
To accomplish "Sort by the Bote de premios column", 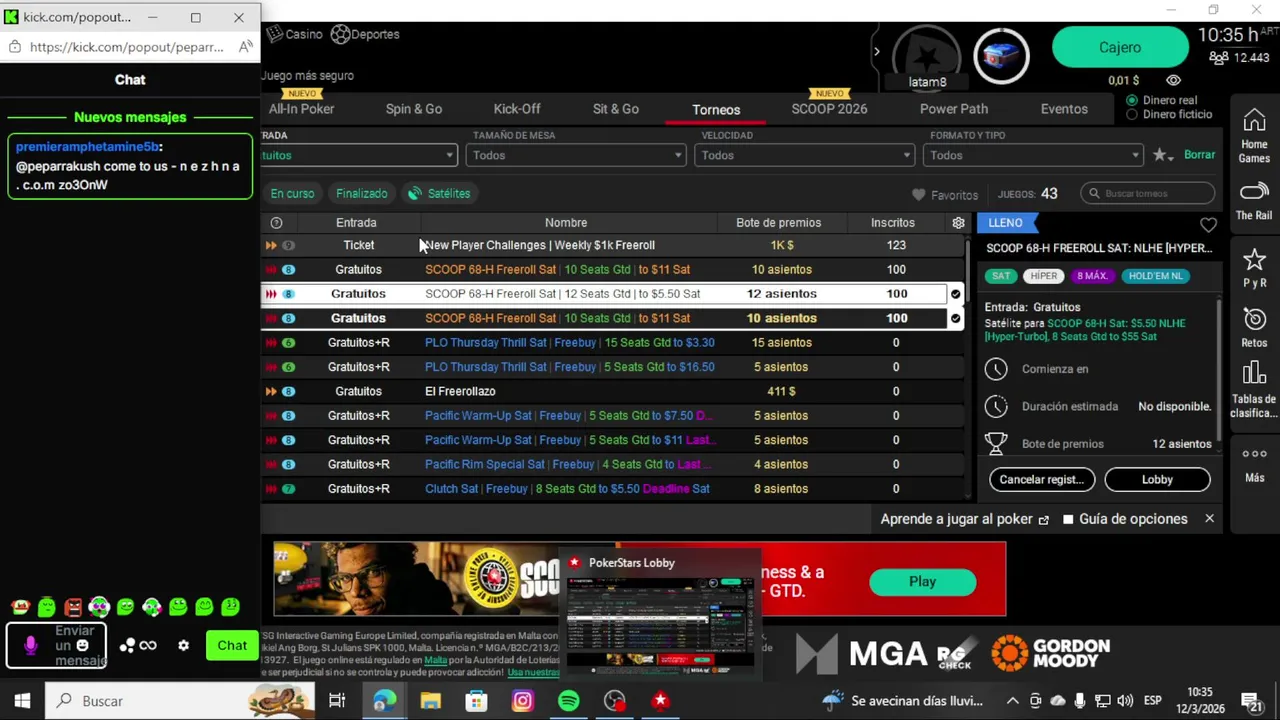I will tap(778, 223).
